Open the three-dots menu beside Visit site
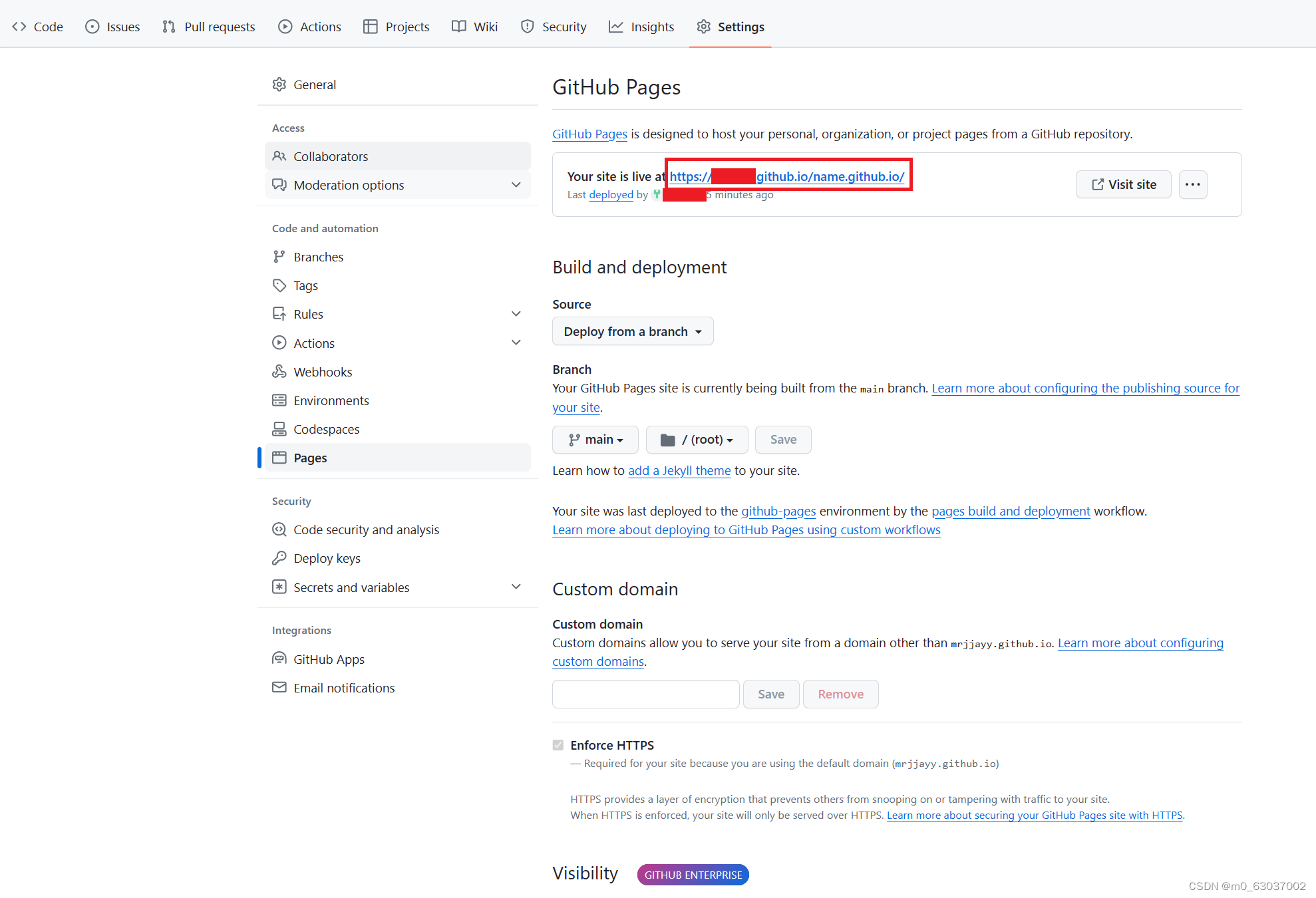Viewport: 1316px width, 898px height. pos(1193,184)
